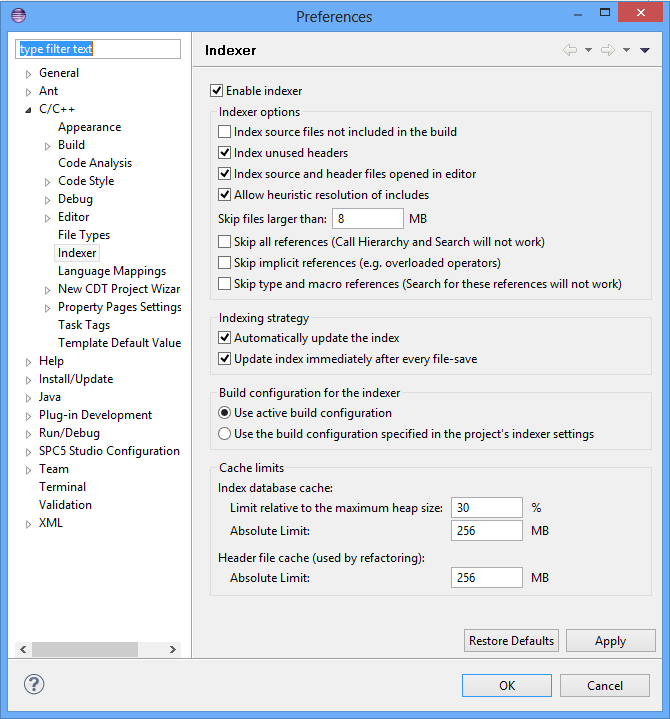Expand the Code Style node
Viewport: 670px width, 719px height.
pos(47,182)
